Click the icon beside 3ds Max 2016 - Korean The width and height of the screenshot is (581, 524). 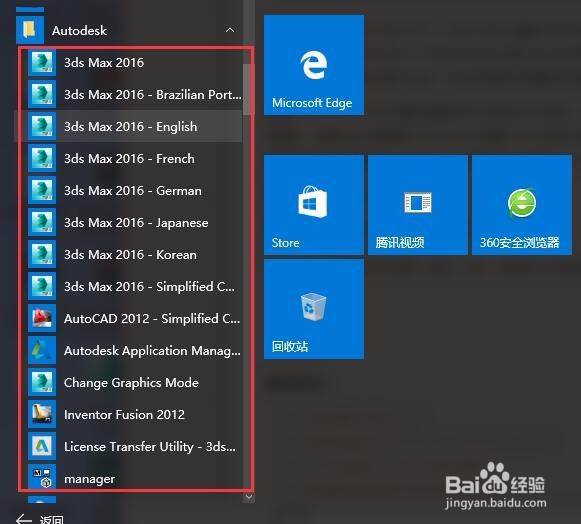pos(42,254)
